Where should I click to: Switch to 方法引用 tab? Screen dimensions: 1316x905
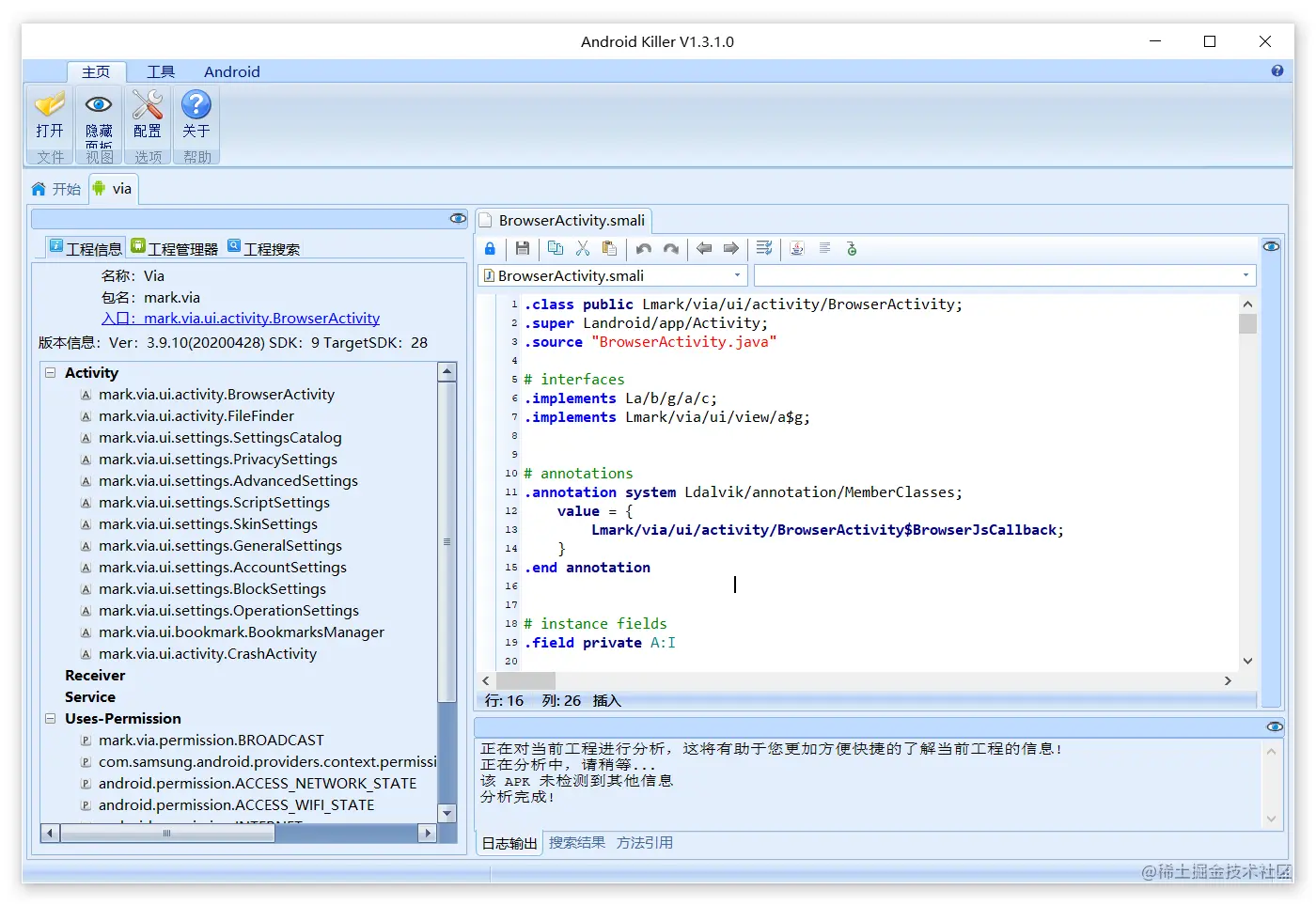(x=645, y=843)
